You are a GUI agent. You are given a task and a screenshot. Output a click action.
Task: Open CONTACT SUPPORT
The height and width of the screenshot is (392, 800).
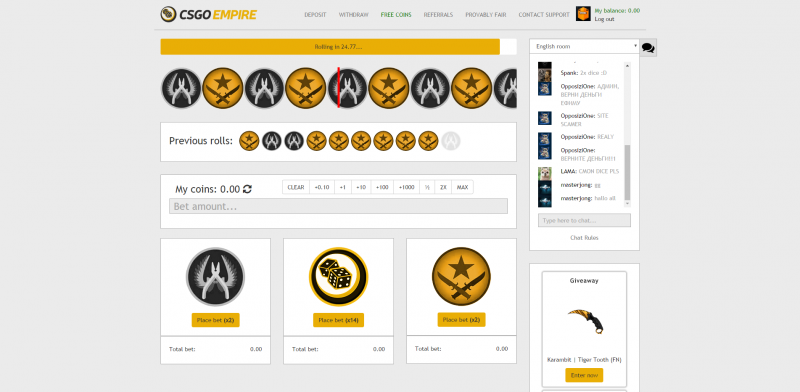pyautogui.click(x=544, y=15)
